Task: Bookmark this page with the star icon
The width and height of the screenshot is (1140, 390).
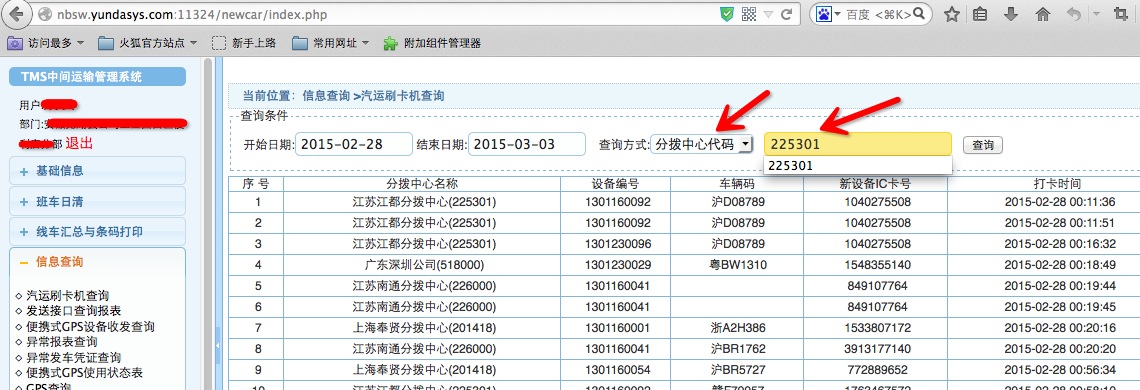Action: tap(952, 14)
